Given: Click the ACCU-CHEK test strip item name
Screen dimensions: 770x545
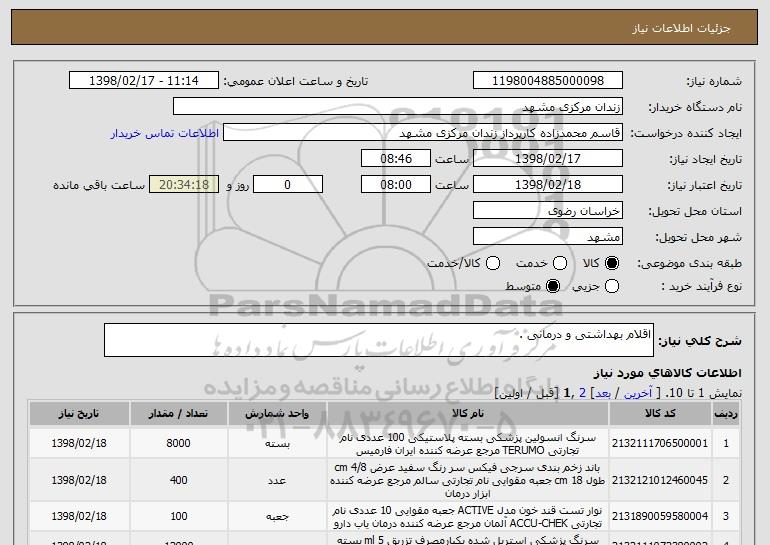Looking at the screenshot, I should coord(468,517).
